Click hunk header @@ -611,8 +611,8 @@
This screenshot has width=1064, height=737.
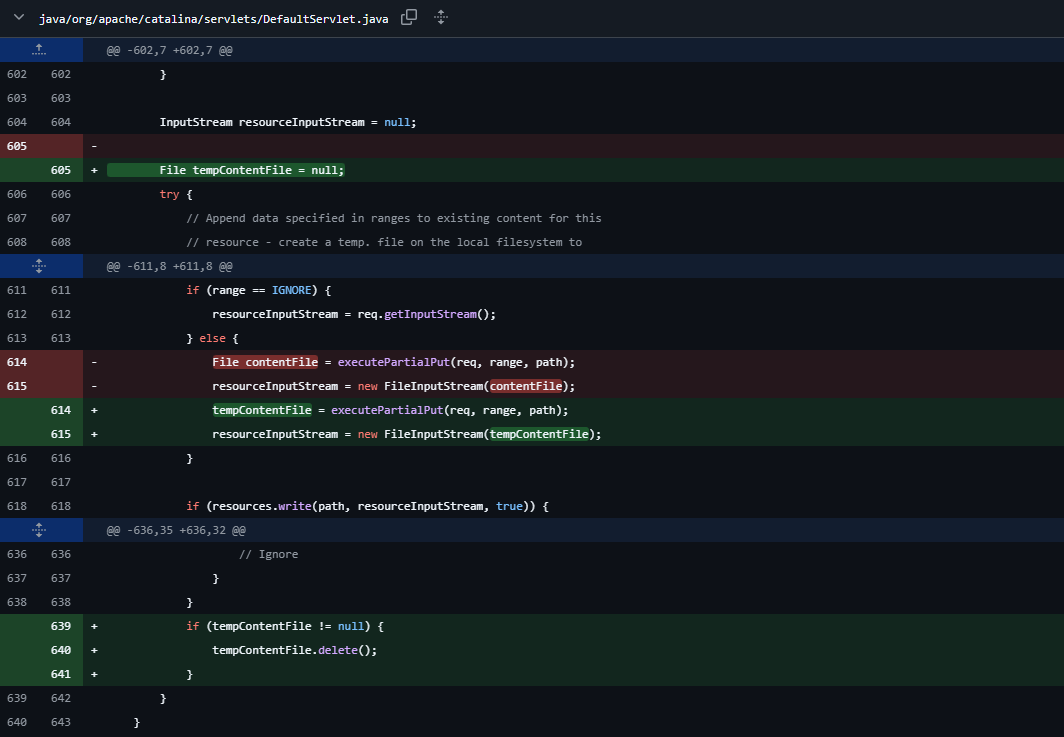tap(170, 266)
